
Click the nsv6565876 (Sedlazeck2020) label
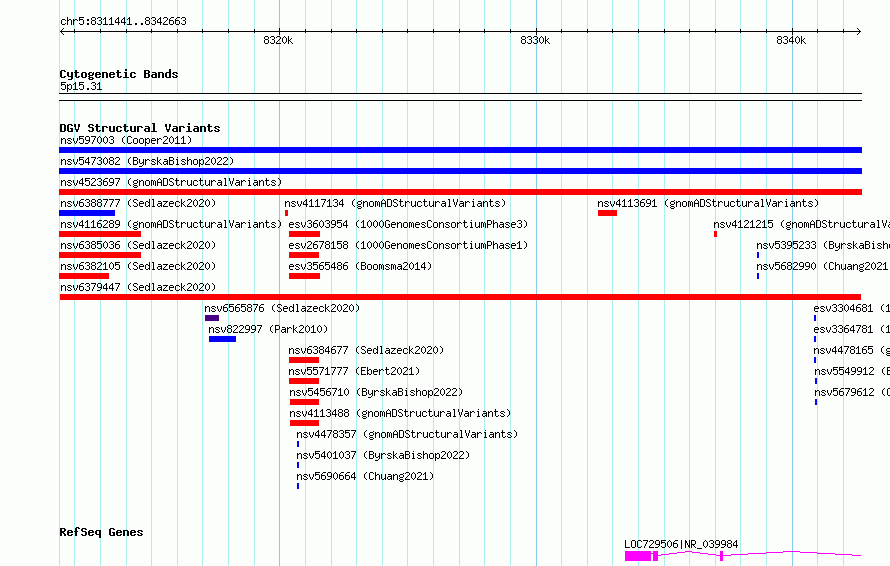282,308
